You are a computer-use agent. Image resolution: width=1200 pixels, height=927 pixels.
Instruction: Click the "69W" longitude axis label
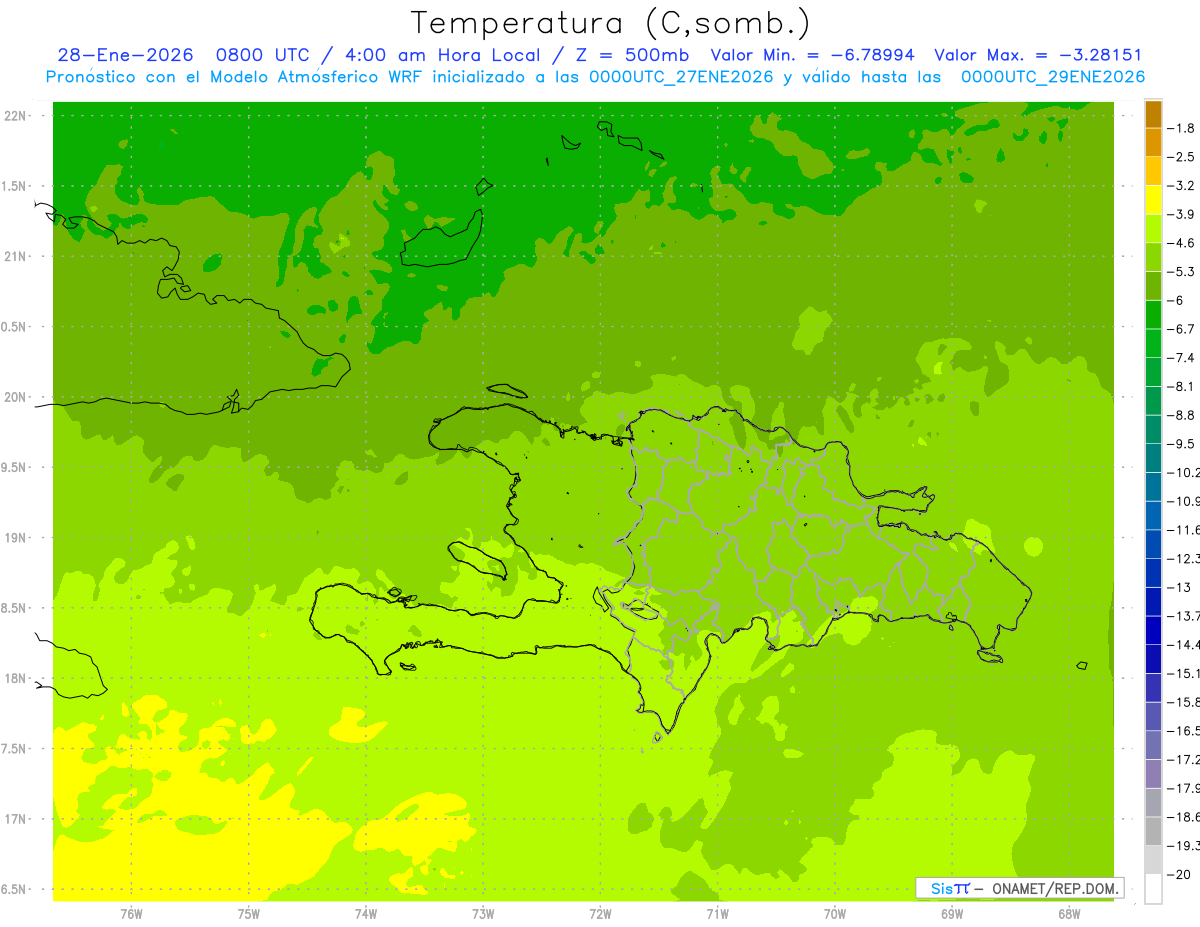coord(952,914)
